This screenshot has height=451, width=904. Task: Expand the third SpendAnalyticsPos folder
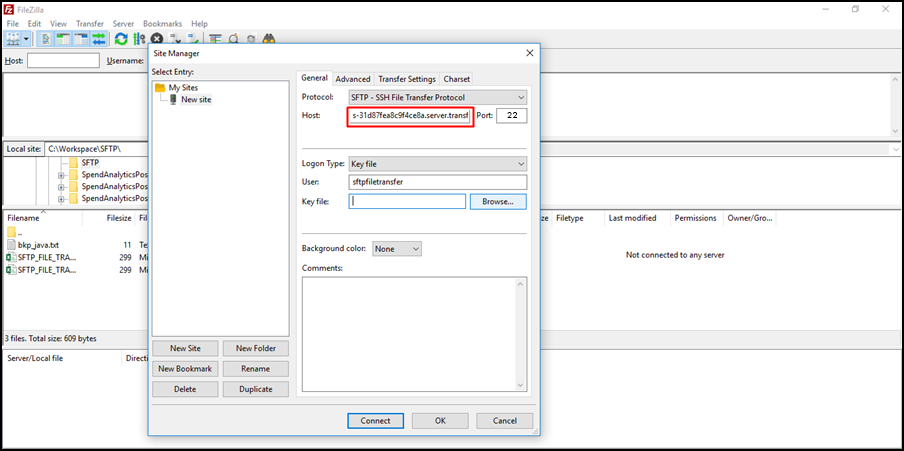pyautogui.click(x=61, y=199)
